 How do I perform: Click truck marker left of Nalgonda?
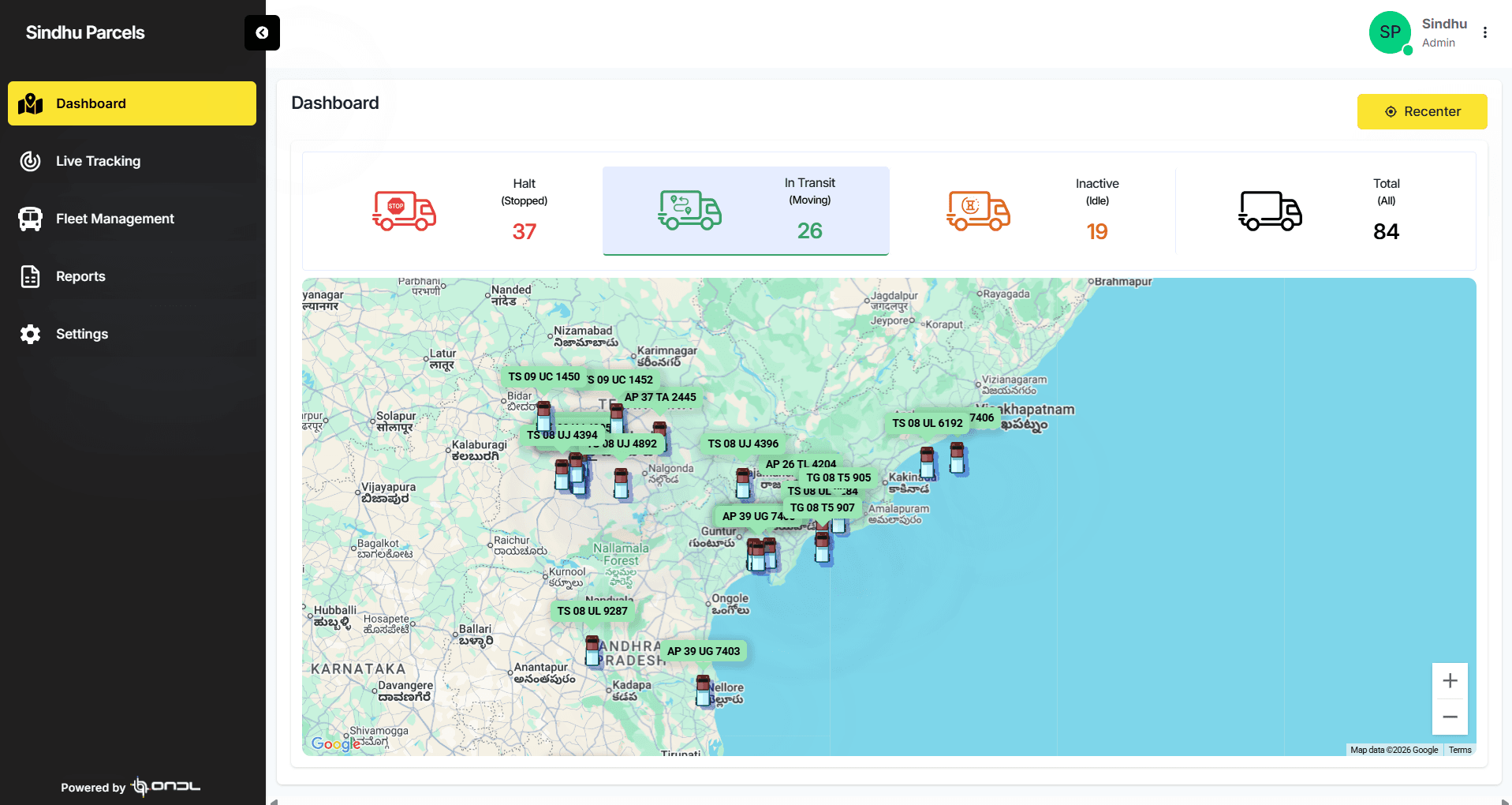coord(621,483)
